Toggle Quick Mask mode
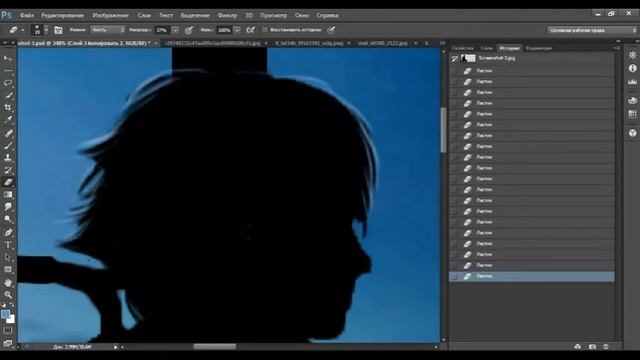 click(8, 330)
